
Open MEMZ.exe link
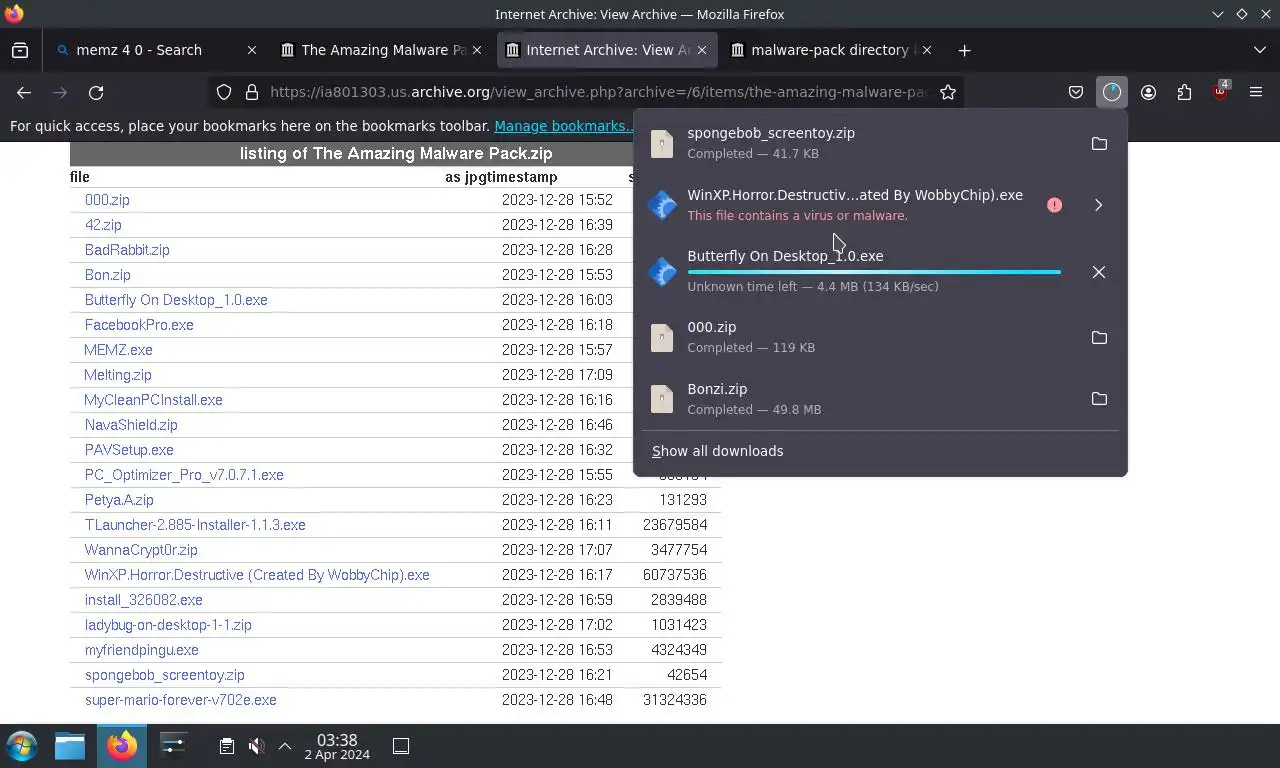(x=118, y=350)
